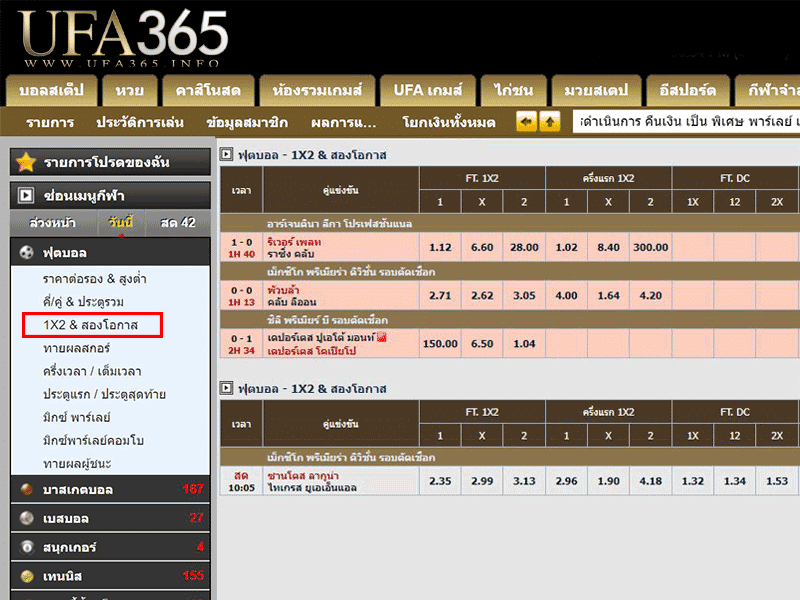Viewport: 800px width, 600px height.
Task: Click odds 2.71 in the คลับ ลีออน match row
Action: pyautogui.click(x=440, y=295)
